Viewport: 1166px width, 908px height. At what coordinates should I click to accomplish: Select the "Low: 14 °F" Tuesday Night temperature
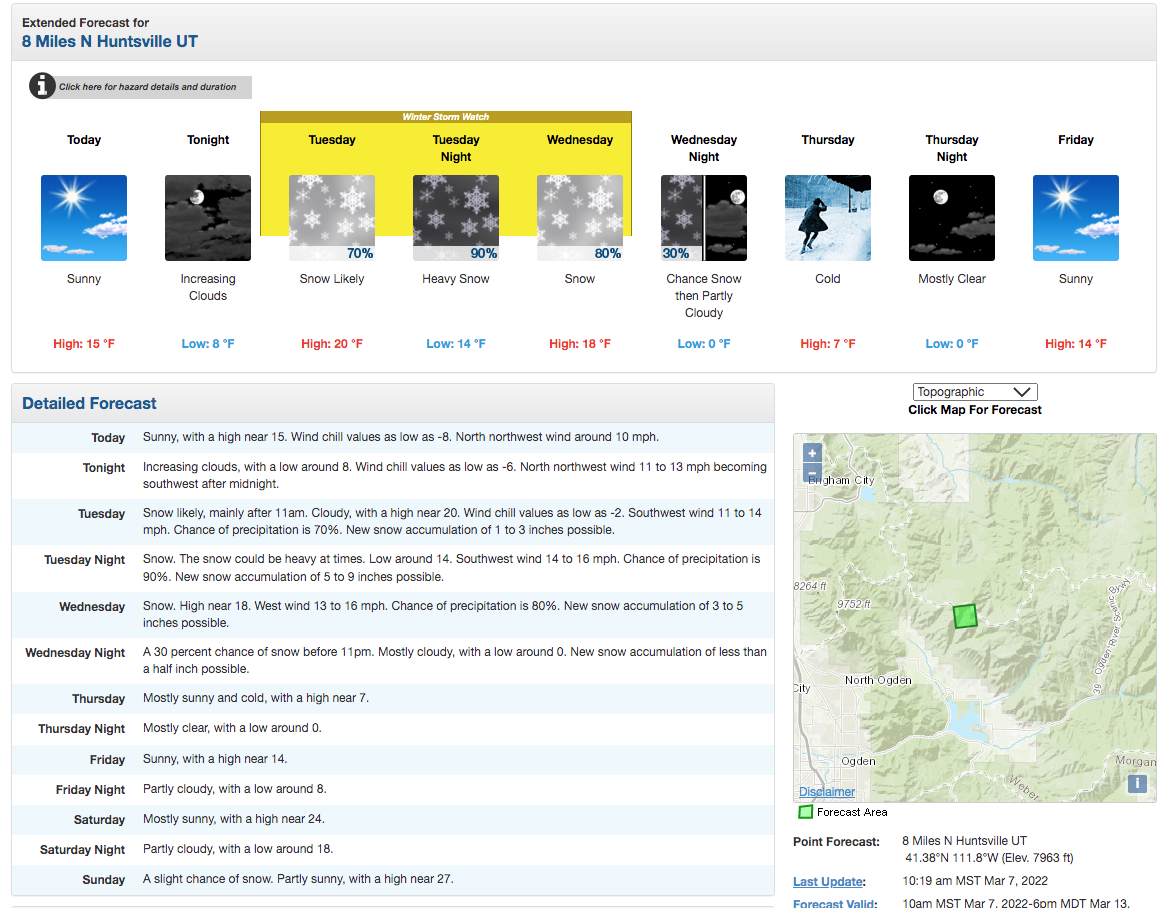click(x=456, y=344)
